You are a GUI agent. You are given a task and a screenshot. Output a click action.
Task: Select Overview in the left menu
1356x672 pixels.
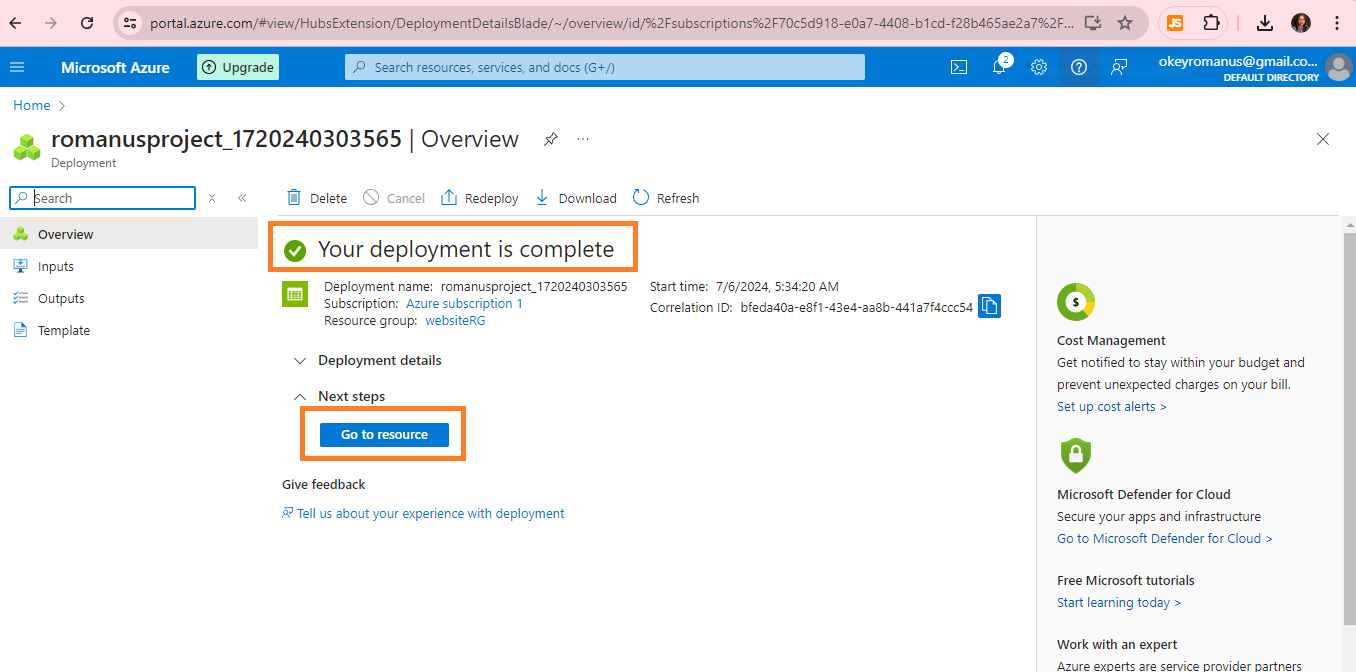coord(129,234)
